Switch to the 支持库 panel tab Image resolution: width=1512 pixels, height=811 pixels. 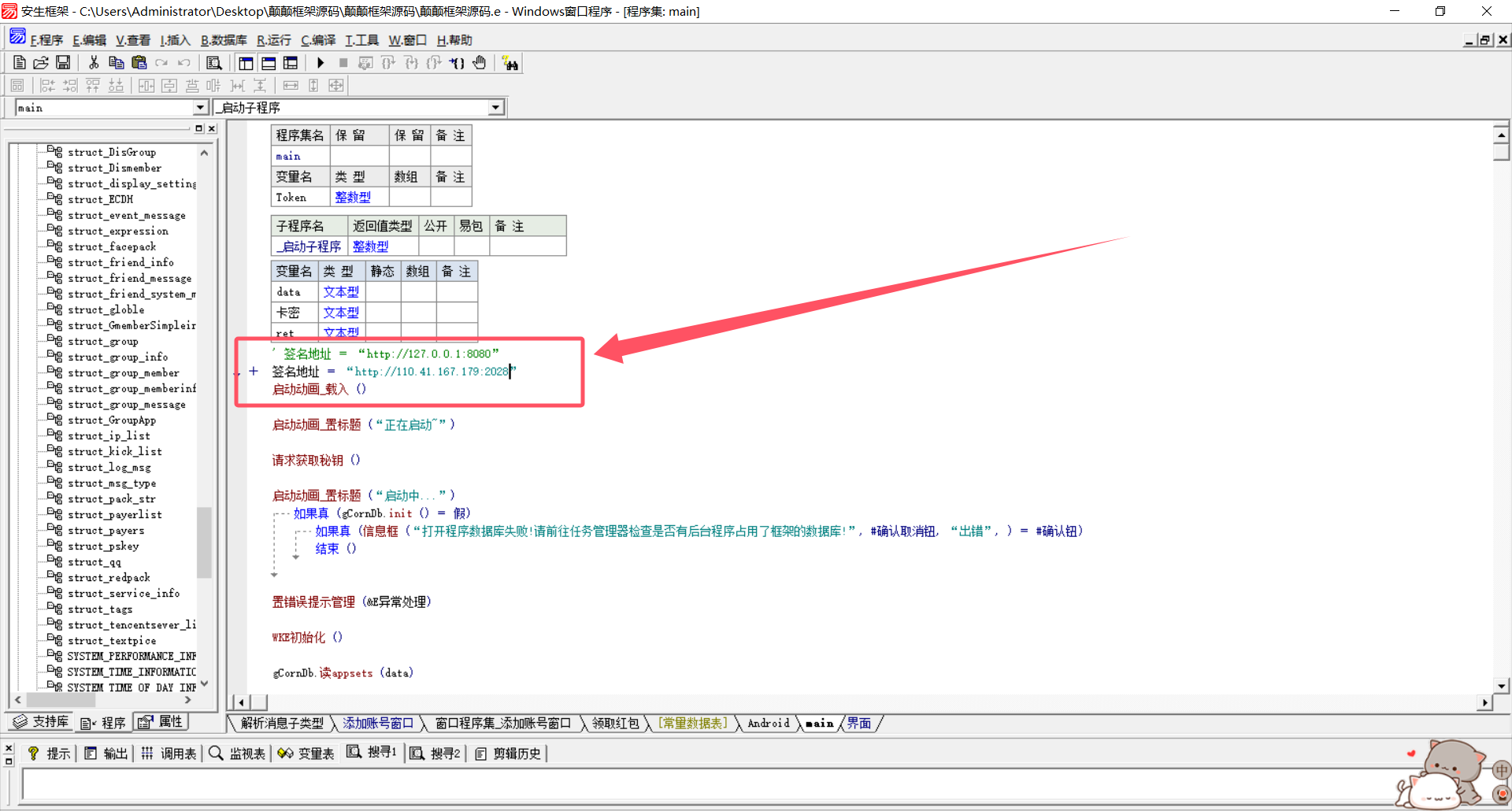[x=42, y=722]
